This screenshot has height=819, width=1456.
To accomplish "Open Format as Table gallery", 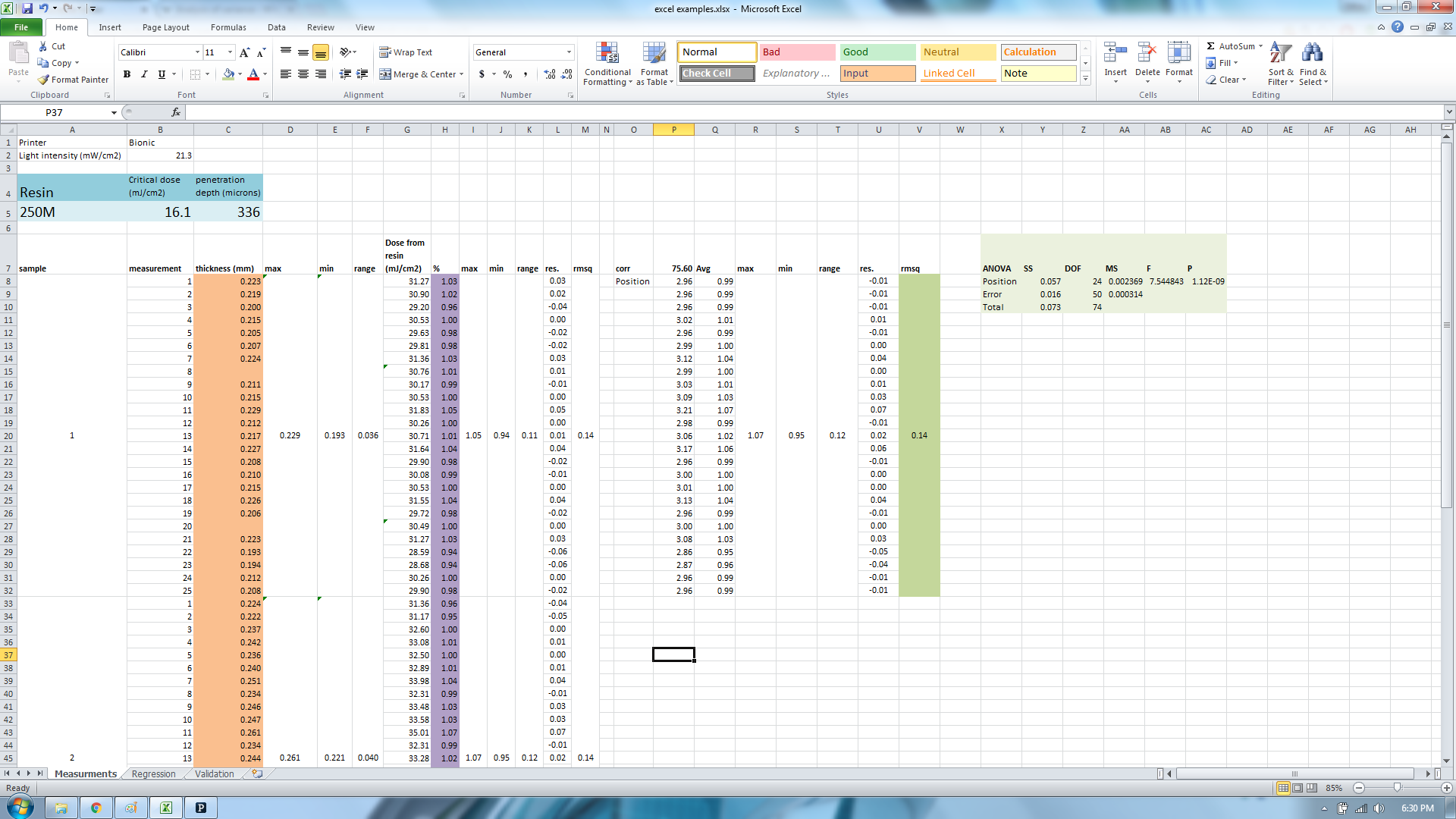I will pyautogui.click(x=654, y=64).
